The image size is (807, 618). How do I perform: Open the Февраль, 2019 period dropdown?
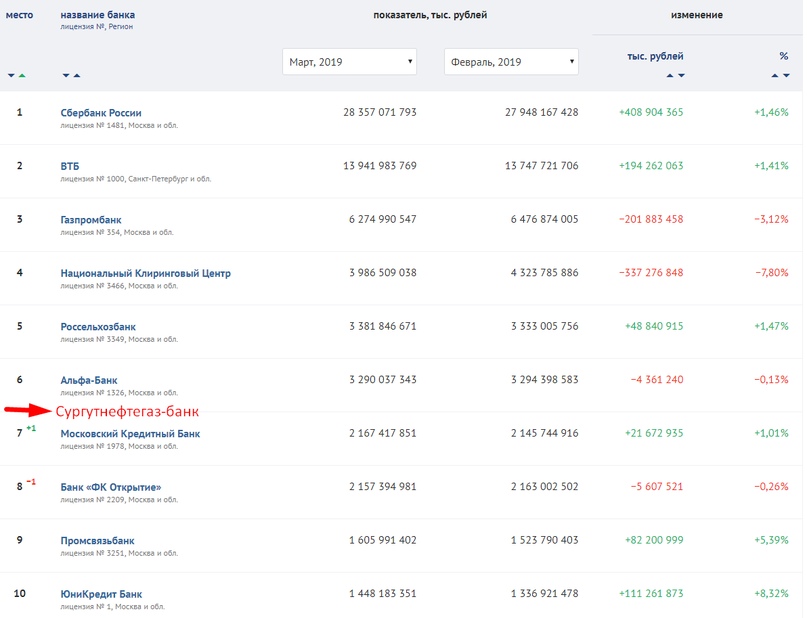tap(511, 62)
